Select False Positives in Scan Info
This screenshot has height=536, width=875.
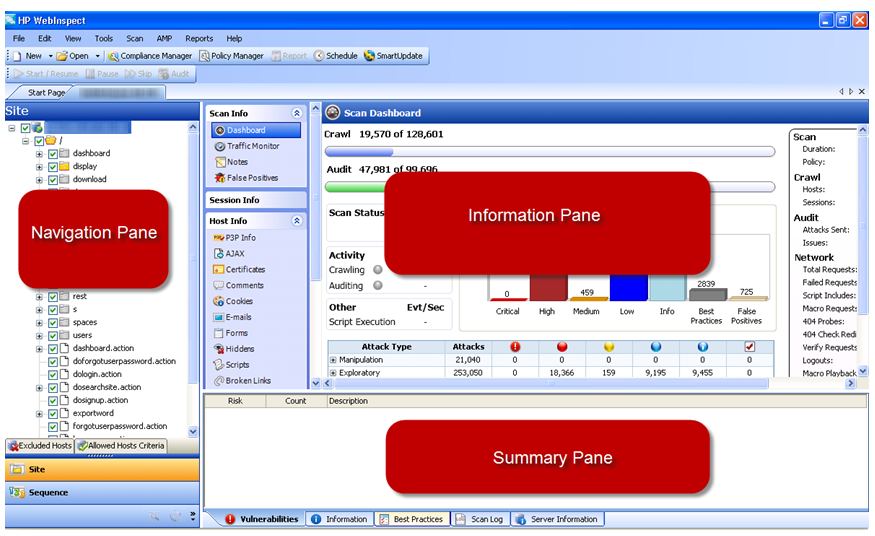point(252,178)
